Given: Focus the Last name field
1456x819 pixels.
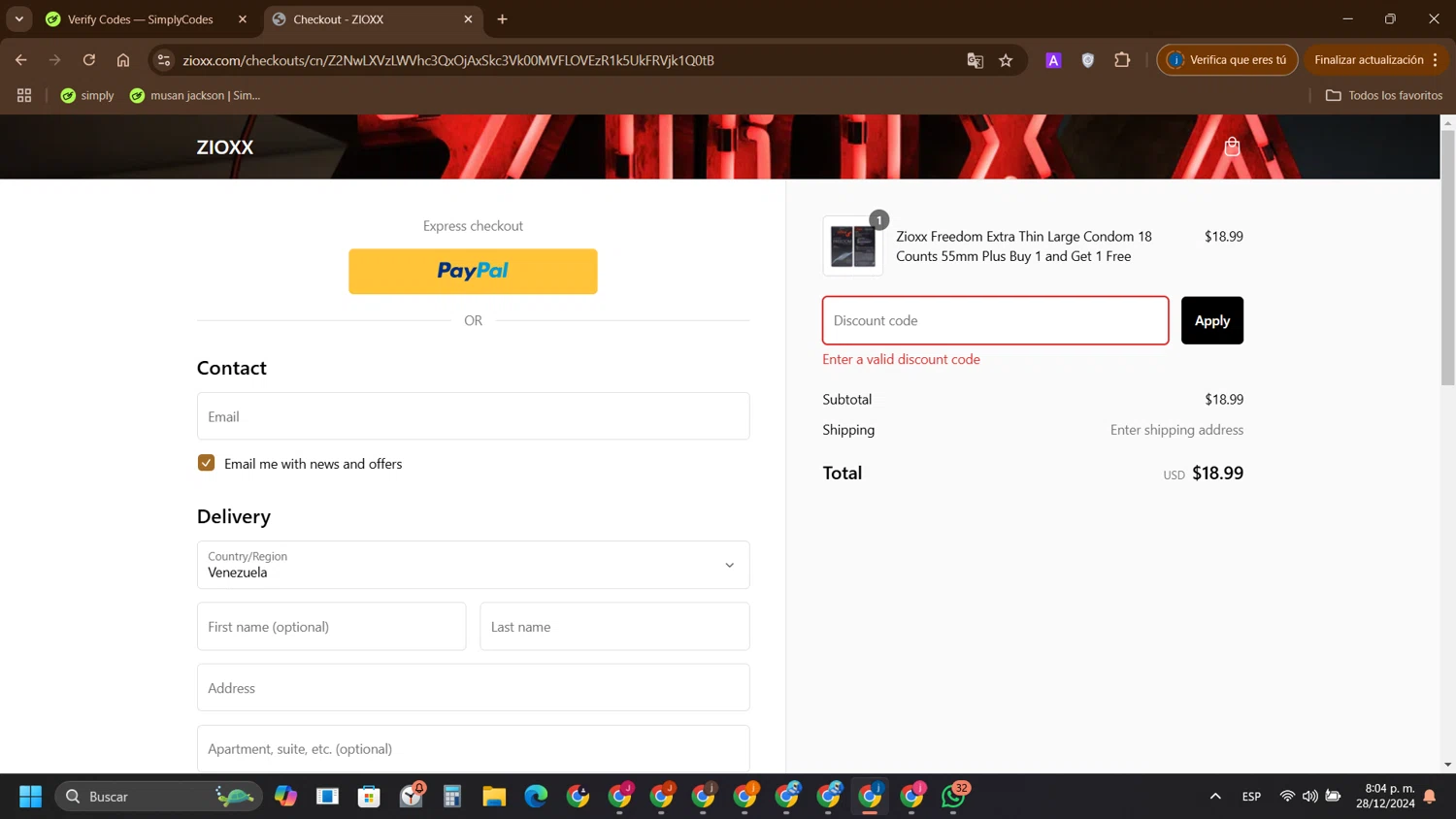Looking at the screenshot, I should pos(614,627).
